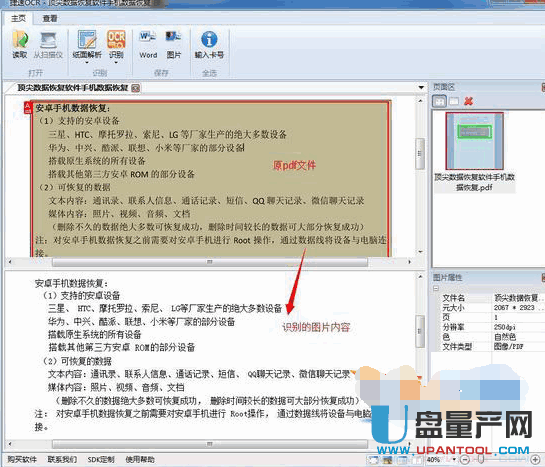Click the 购买软件 link
545x467 pixels.
point(22,459)
